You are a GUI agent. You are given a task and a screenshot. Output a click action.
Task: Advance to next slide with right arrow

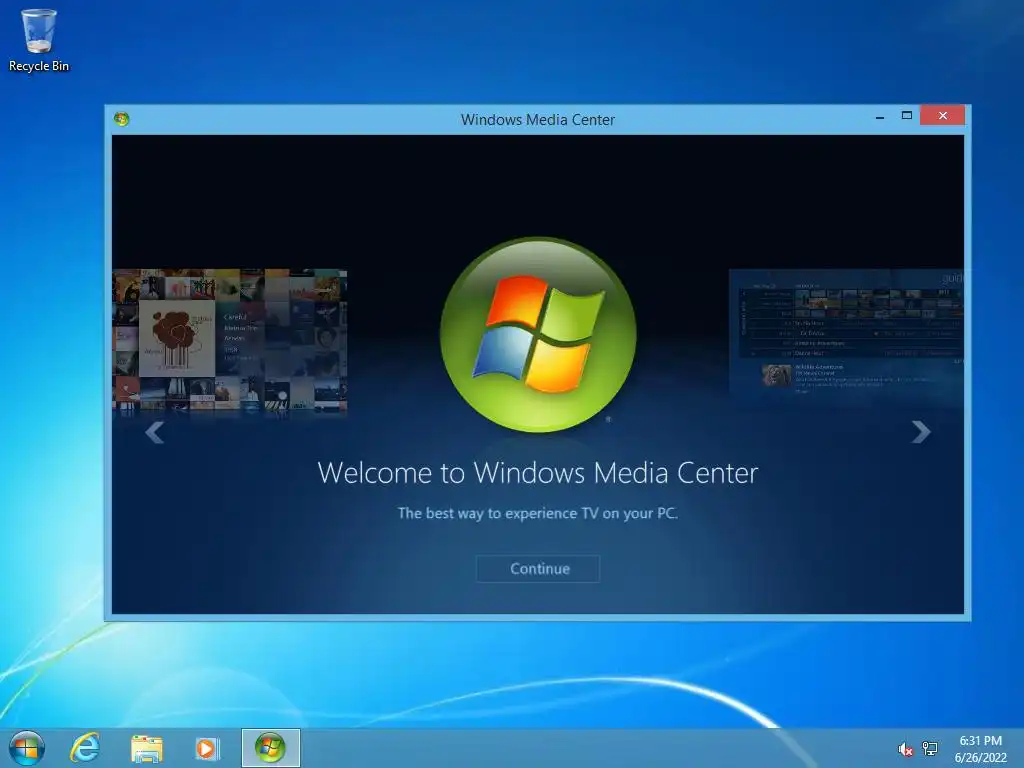click(921, 432)
